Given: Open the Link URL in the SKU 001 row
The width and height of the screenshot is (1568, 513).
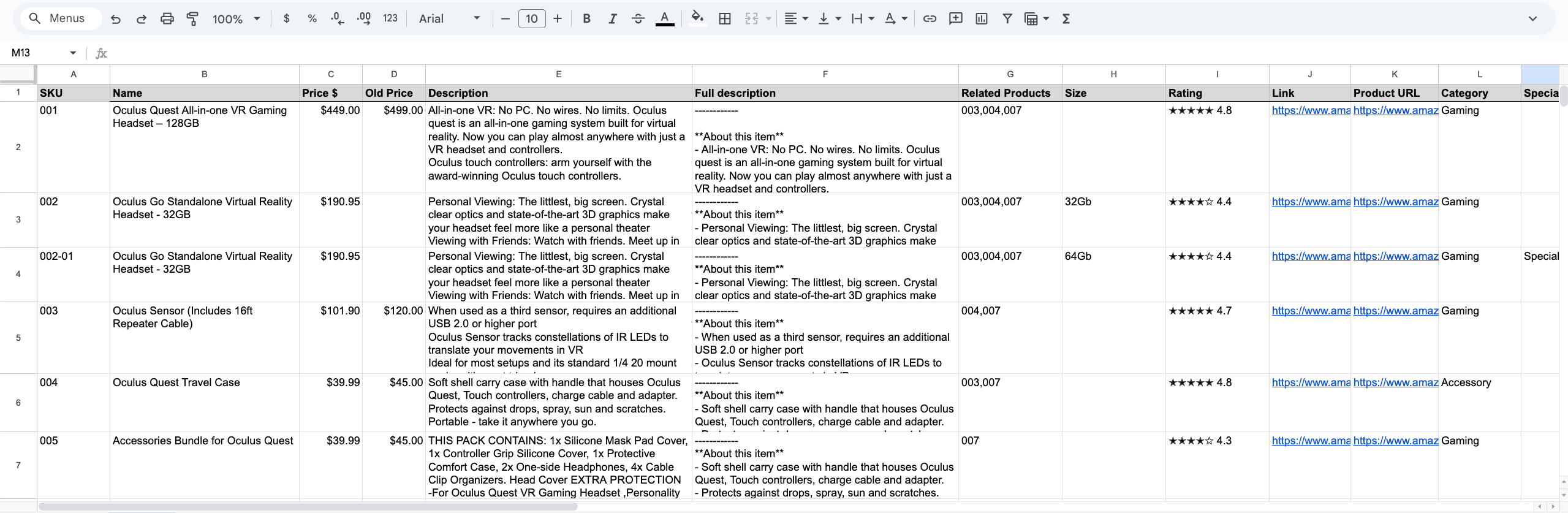Looking at the screenshot, I should coord(1311,110).
